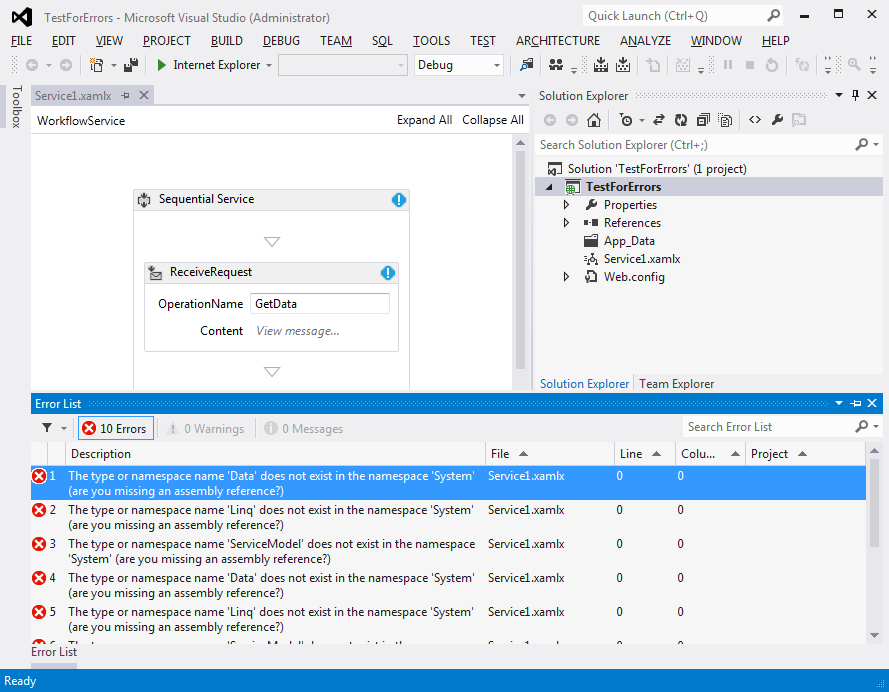The height and width of the screenshot is (692, 889).
Task: Click the New Project toolbar icon
Action: [97, 65]
